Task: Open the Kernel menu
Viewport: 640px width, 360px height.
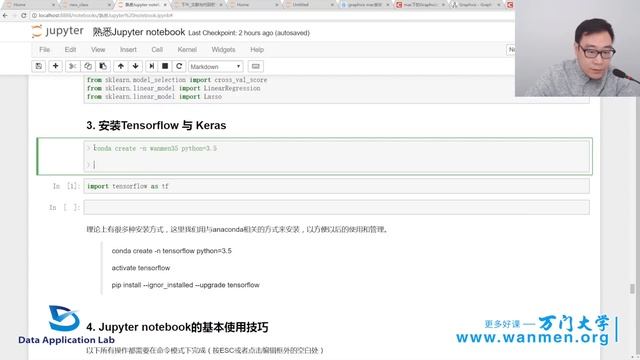Action: pyautogui.click(x=187, y=49)
